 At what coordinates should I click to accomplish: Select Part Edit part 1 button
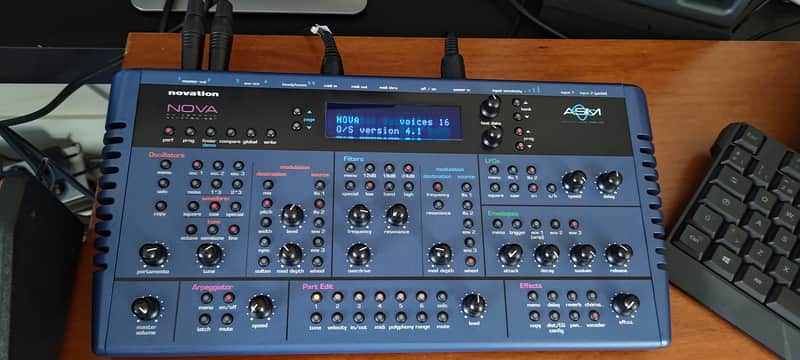(x=316, y=297)
